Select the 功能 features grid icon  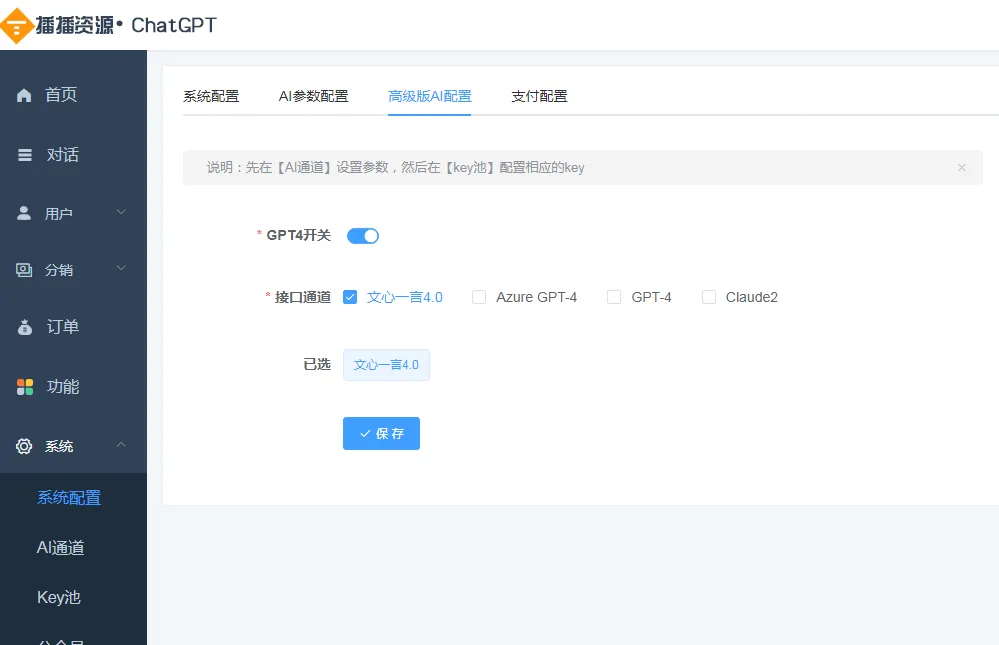24,386
